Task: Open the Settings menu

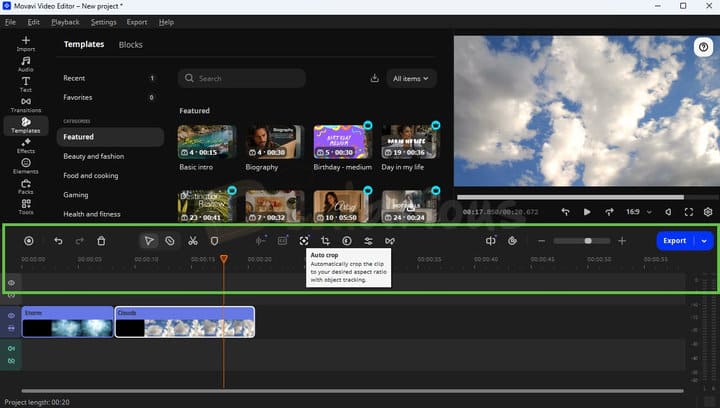Action: pyautogui.click(x=103, y=22)
